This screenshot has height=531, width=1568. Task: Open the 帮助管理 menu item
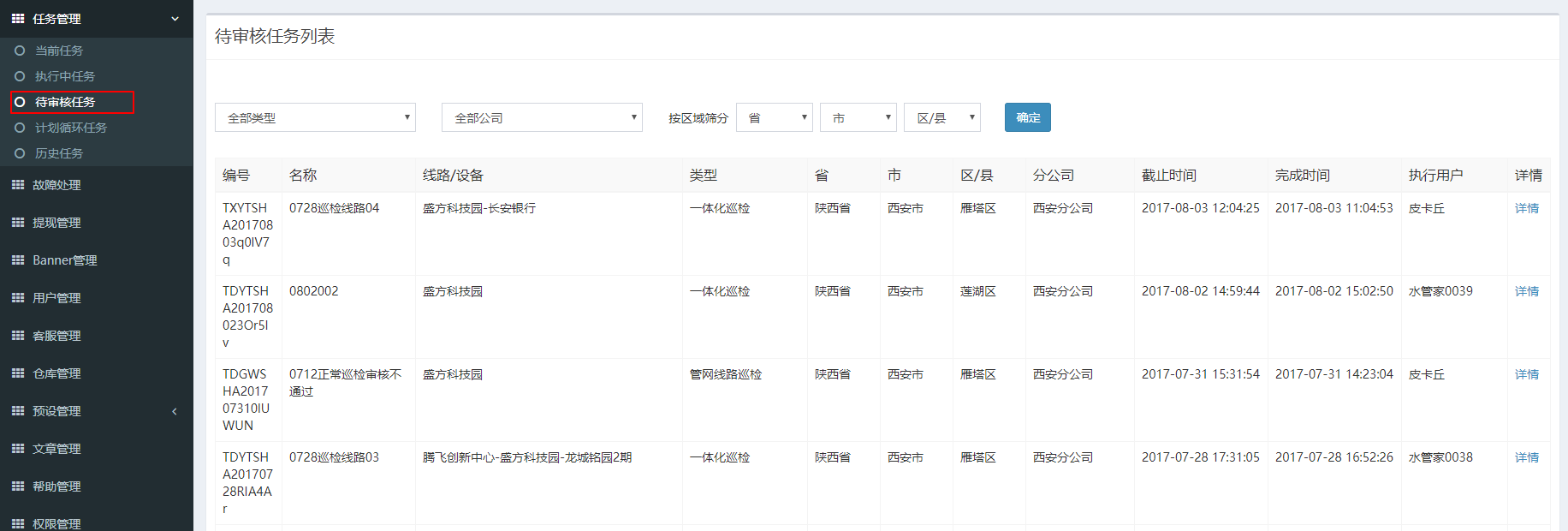click(56, 486)
